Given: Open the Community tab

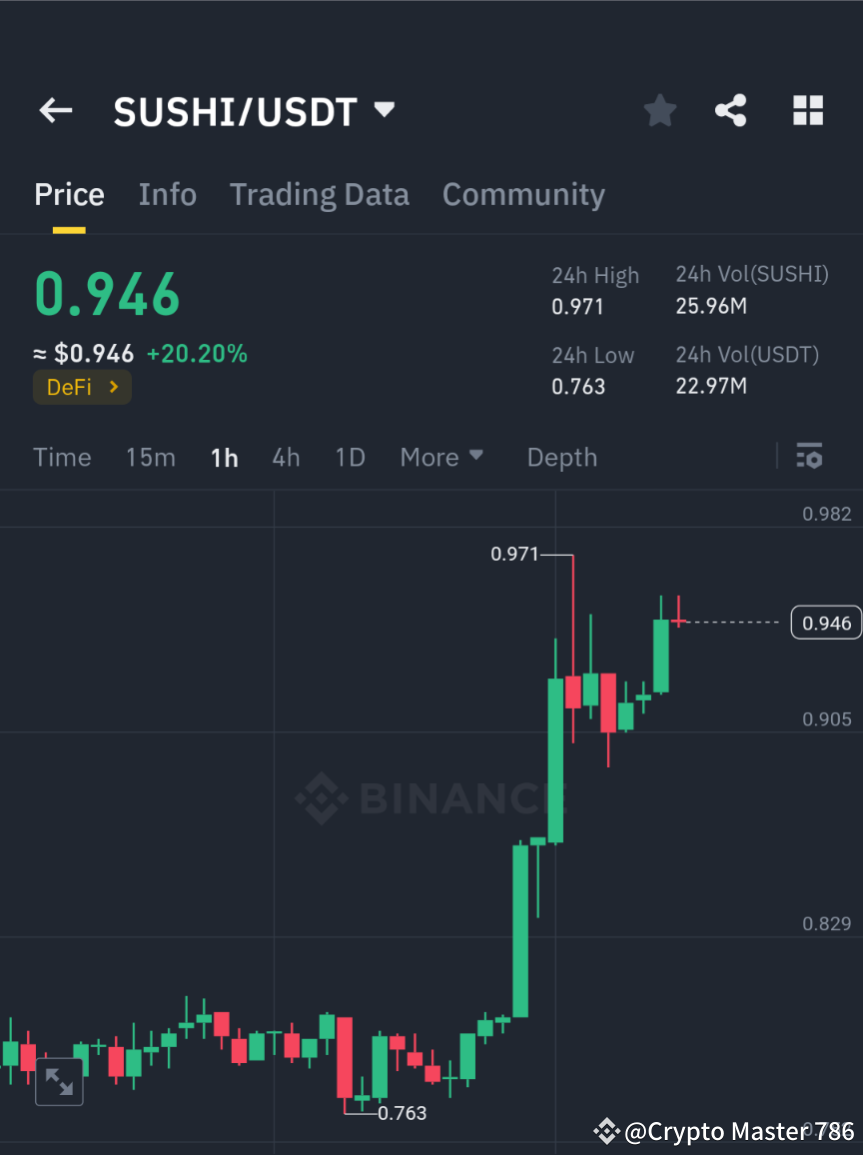Looking at the screenshot, I should (523, 194).
